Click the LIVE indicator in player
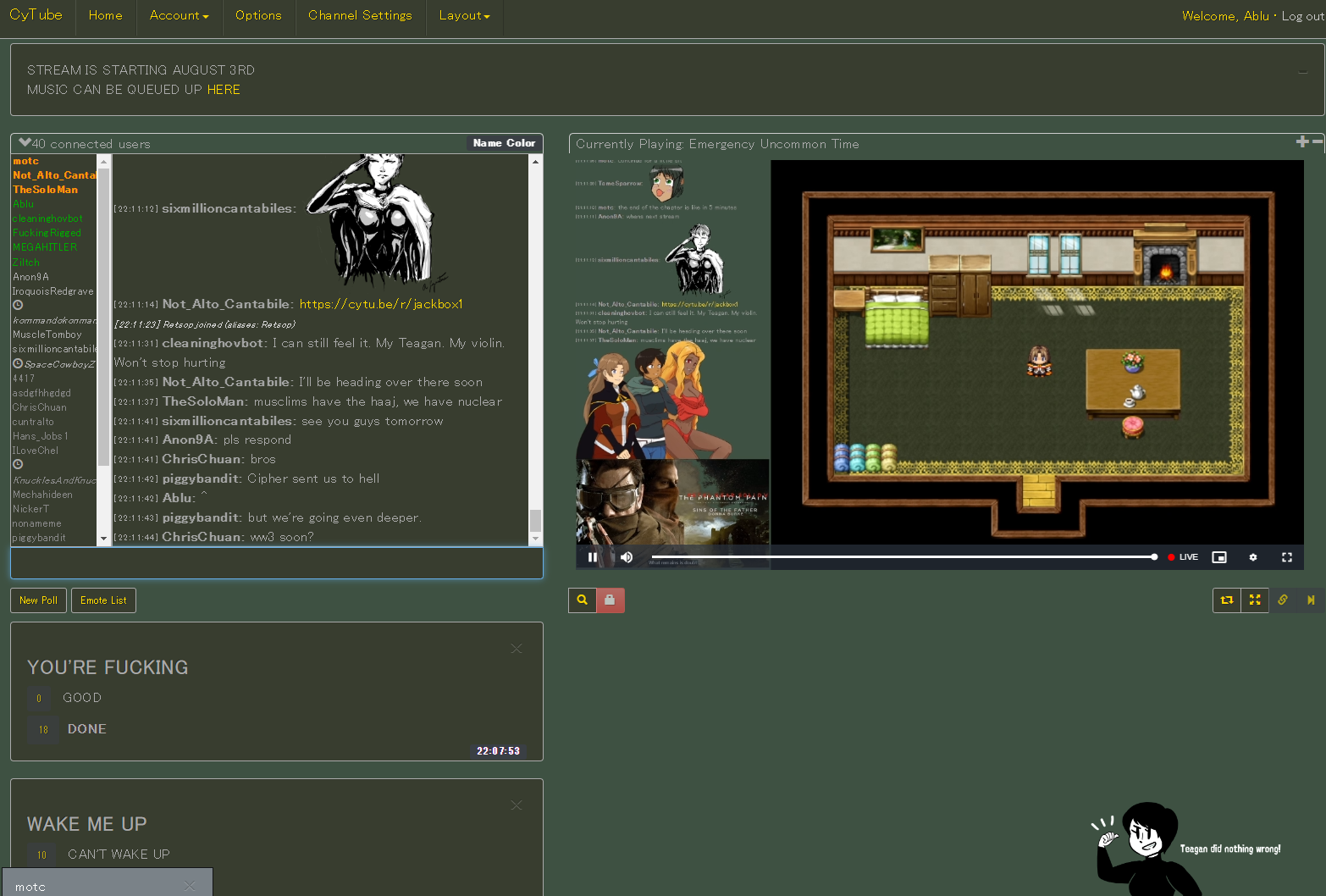Image resolution: width=1326 pixels, height=896 pixels. [x=1183, y=557]
